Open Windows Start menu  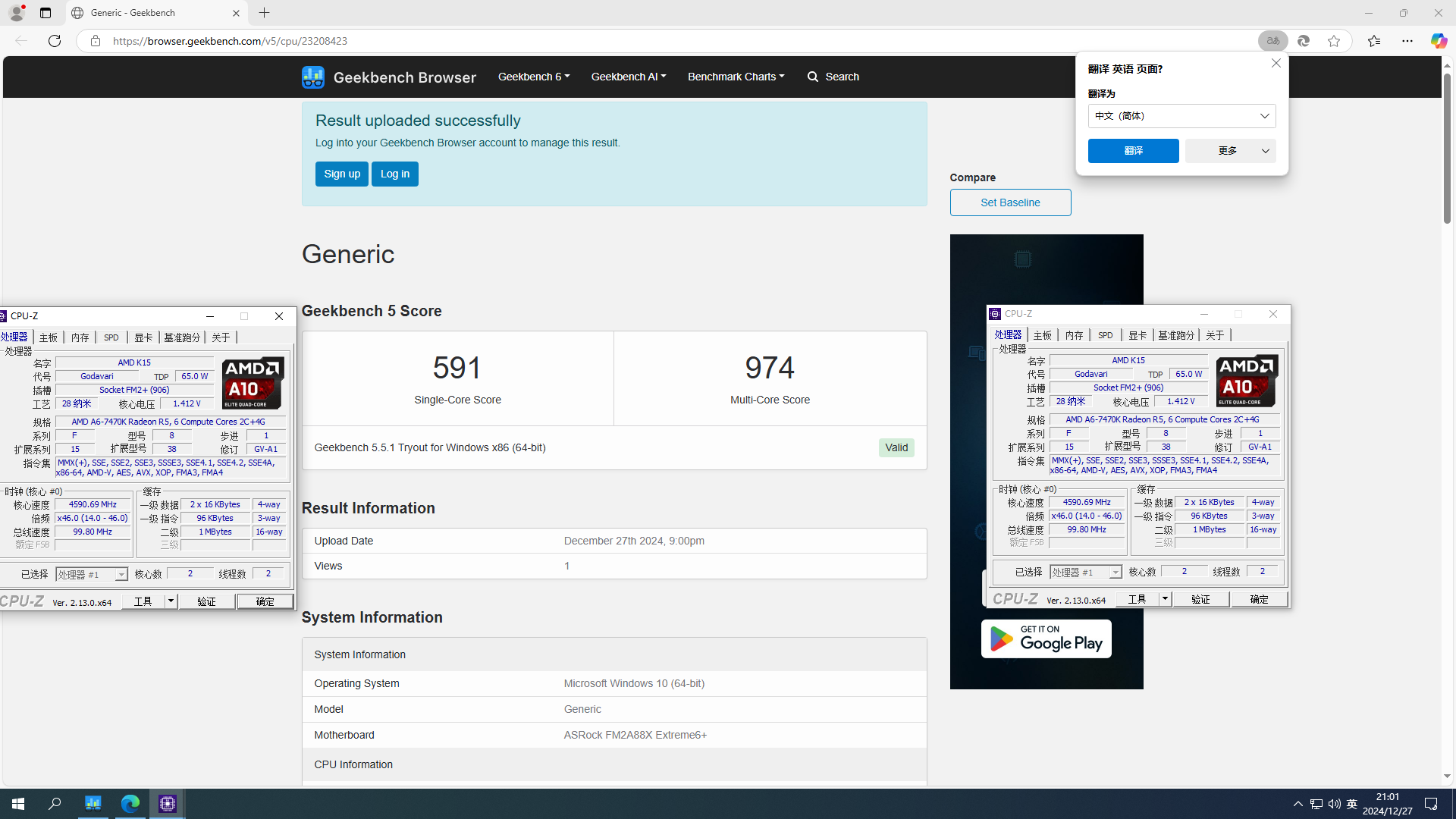[18, 804]
